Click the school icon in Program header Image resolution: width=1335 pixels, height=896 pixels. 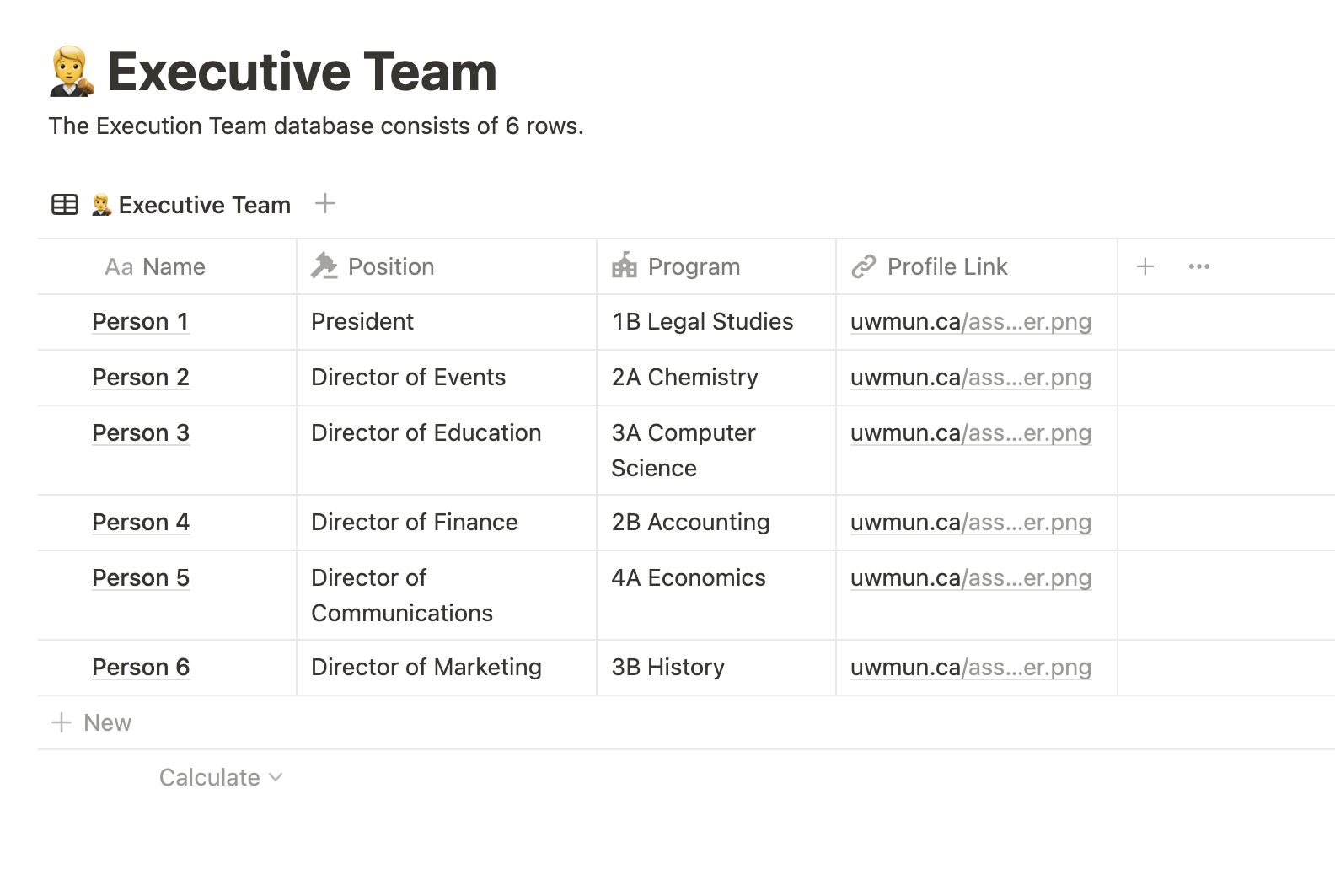pyautogui.click(x=624, y=266)
